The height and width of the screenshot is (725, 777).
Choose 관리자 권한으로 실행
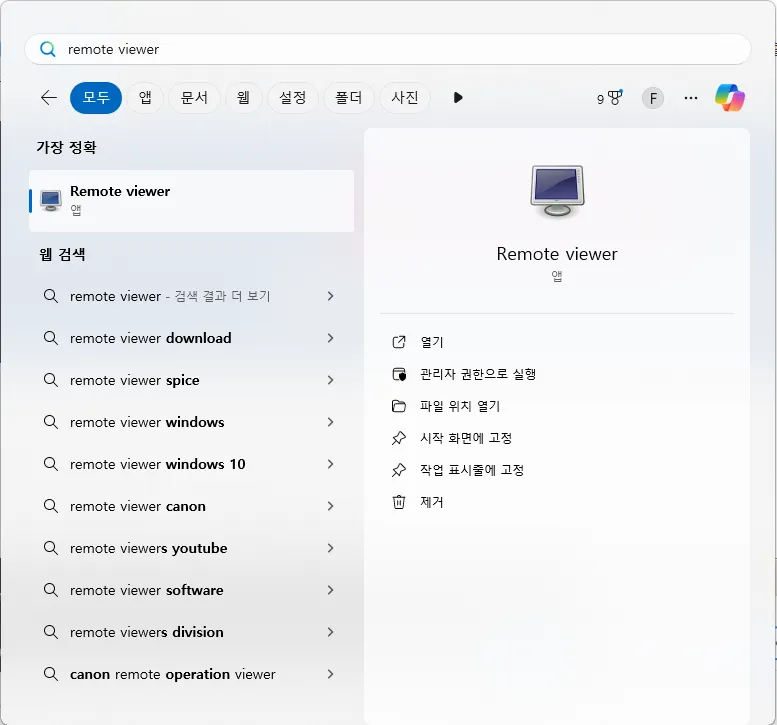pos(478,374)
